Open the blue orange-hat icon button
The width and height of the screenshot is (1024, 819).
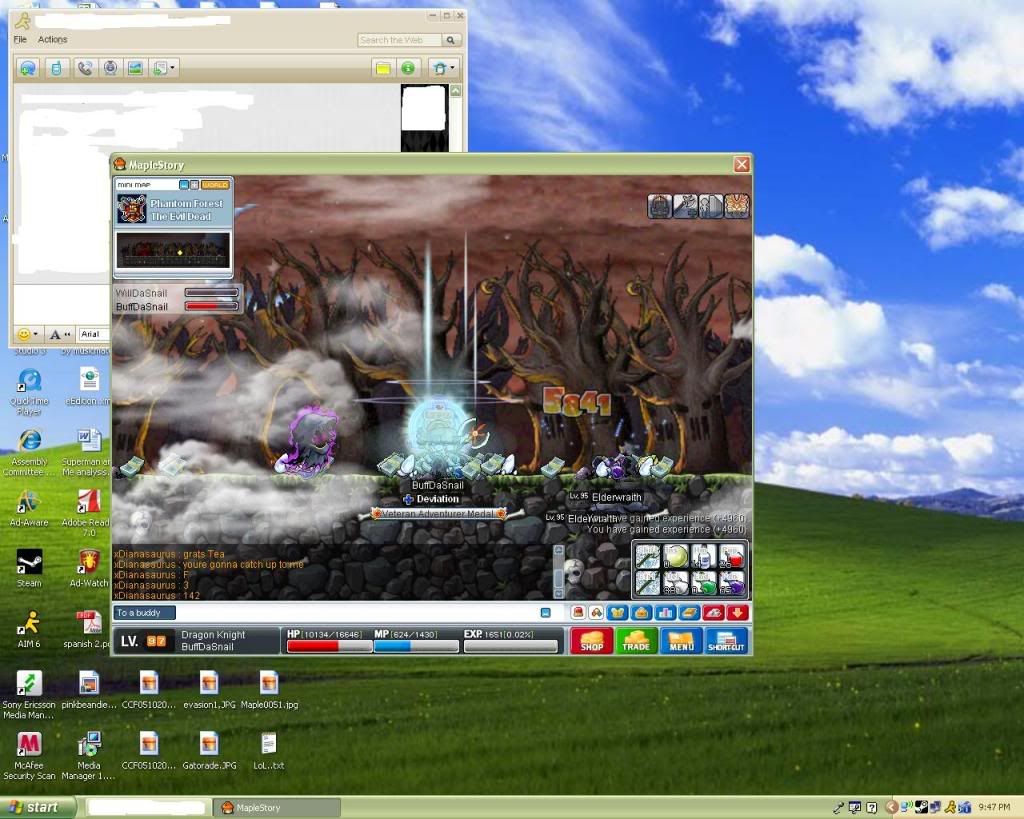641,613
